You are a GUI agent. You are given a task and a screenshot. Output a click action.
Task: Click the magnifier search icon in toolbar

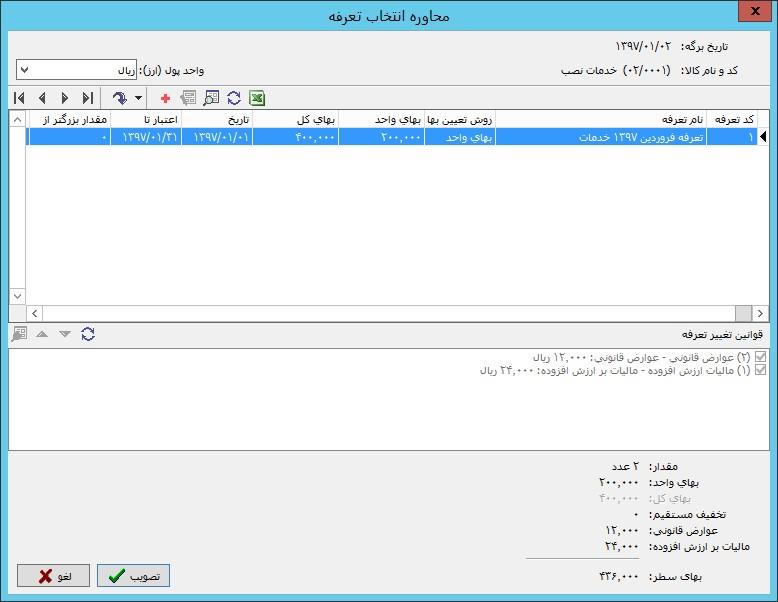pos(211,98)
